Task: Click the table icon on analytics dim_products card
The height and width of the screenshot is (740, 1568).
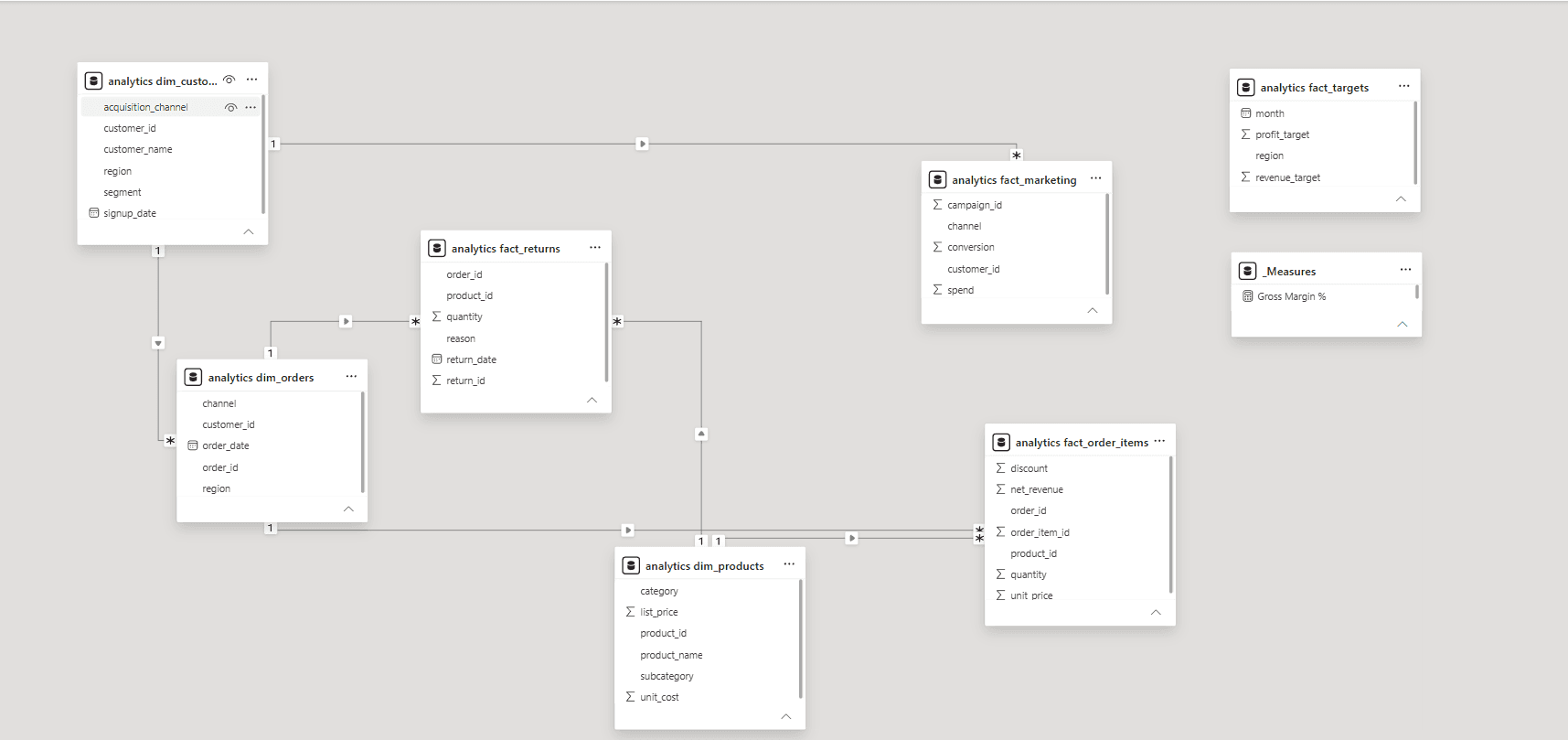Action: coord(631,565)
